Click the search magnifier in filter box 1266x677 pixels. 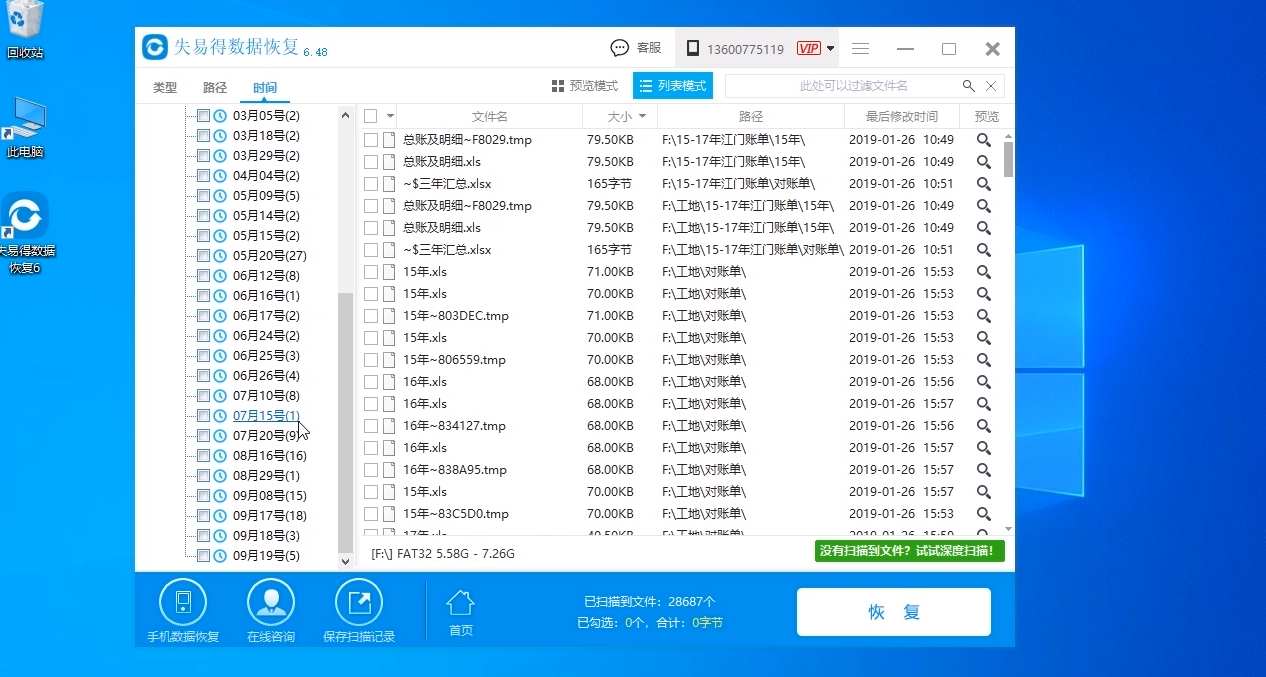[969, 86]
